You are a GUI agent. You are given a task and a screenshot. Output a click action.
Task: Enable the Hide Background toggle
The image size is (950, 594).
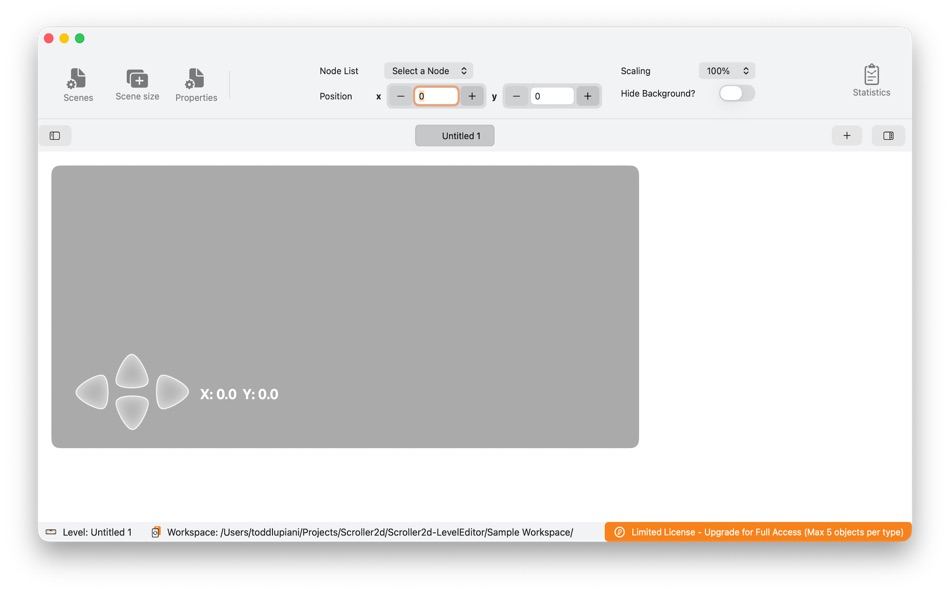click(x=736, y=92)
